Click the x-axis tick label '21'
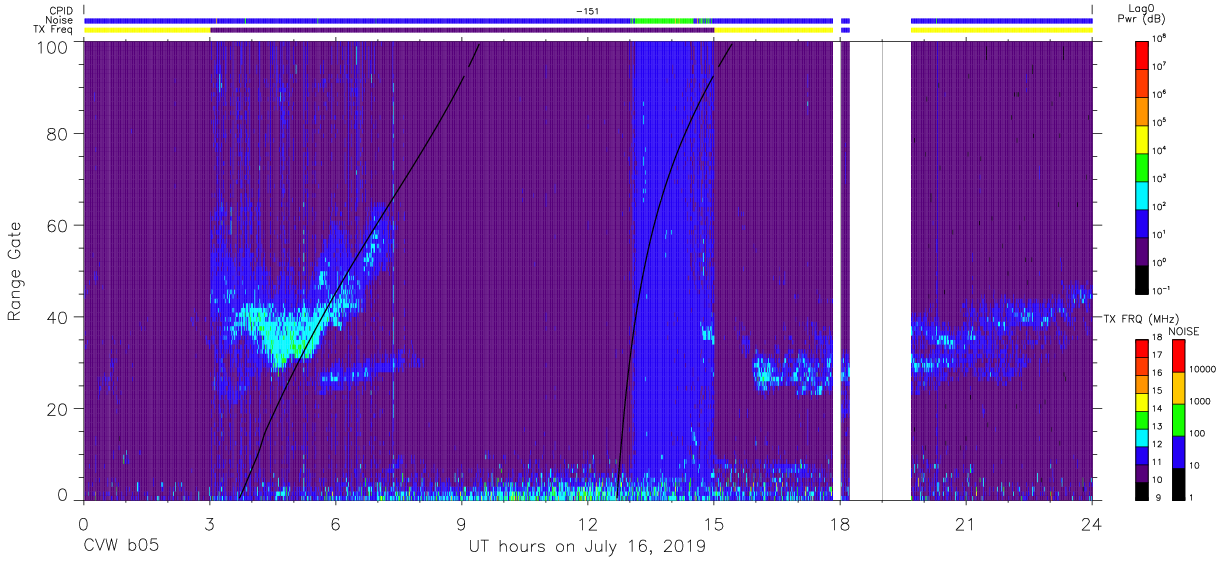Screen dimensions: 1228x567 966,523
